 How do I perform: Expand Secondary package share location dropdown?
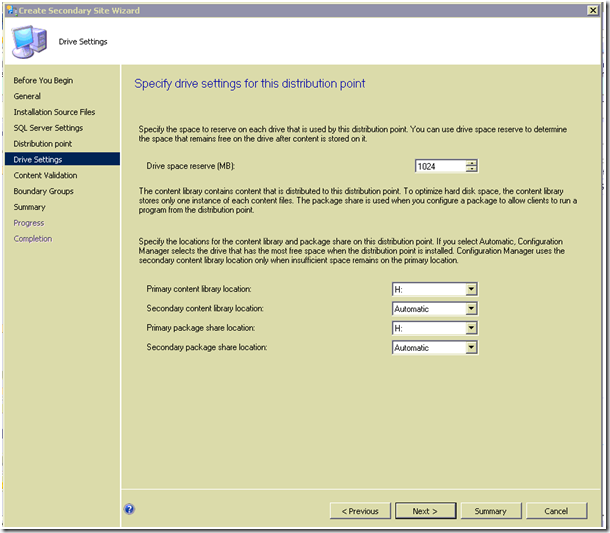471,348
